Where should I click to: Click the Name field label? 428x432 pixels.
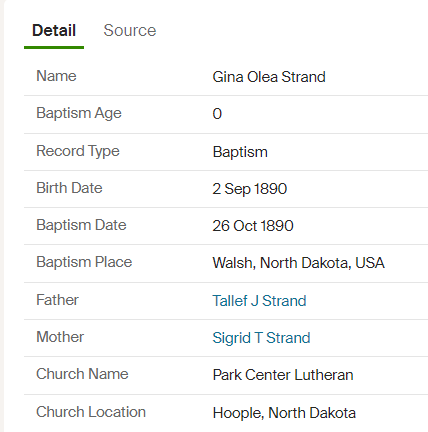56,76
